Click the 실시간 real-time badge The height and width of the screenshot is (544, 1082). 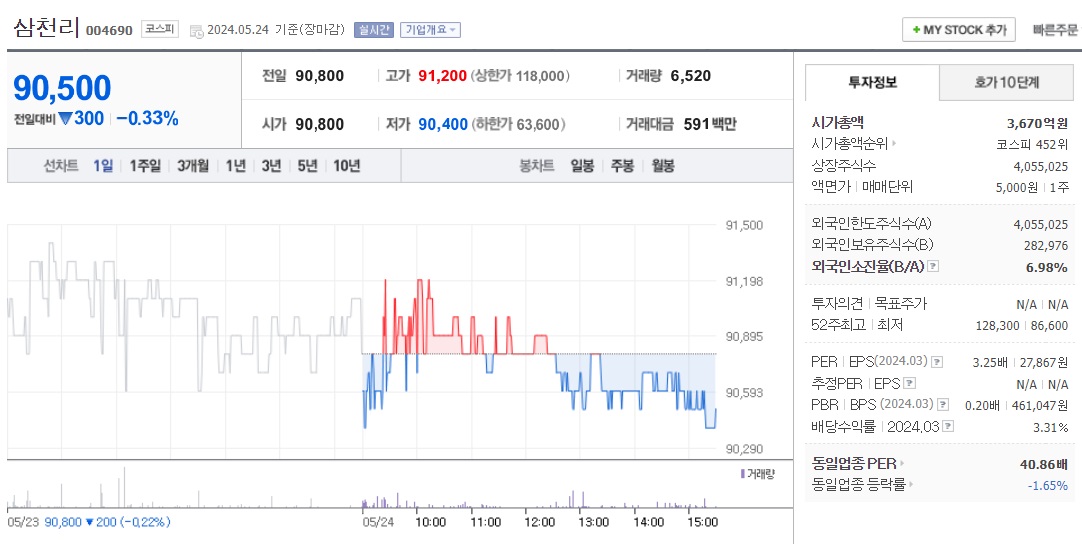[373, 30]
